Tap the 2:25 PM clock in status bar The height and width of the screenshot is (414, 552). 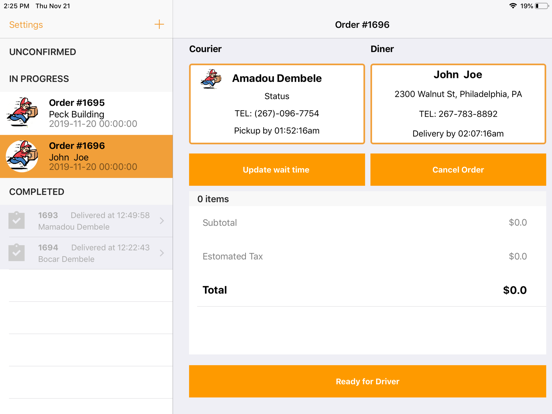17,6
